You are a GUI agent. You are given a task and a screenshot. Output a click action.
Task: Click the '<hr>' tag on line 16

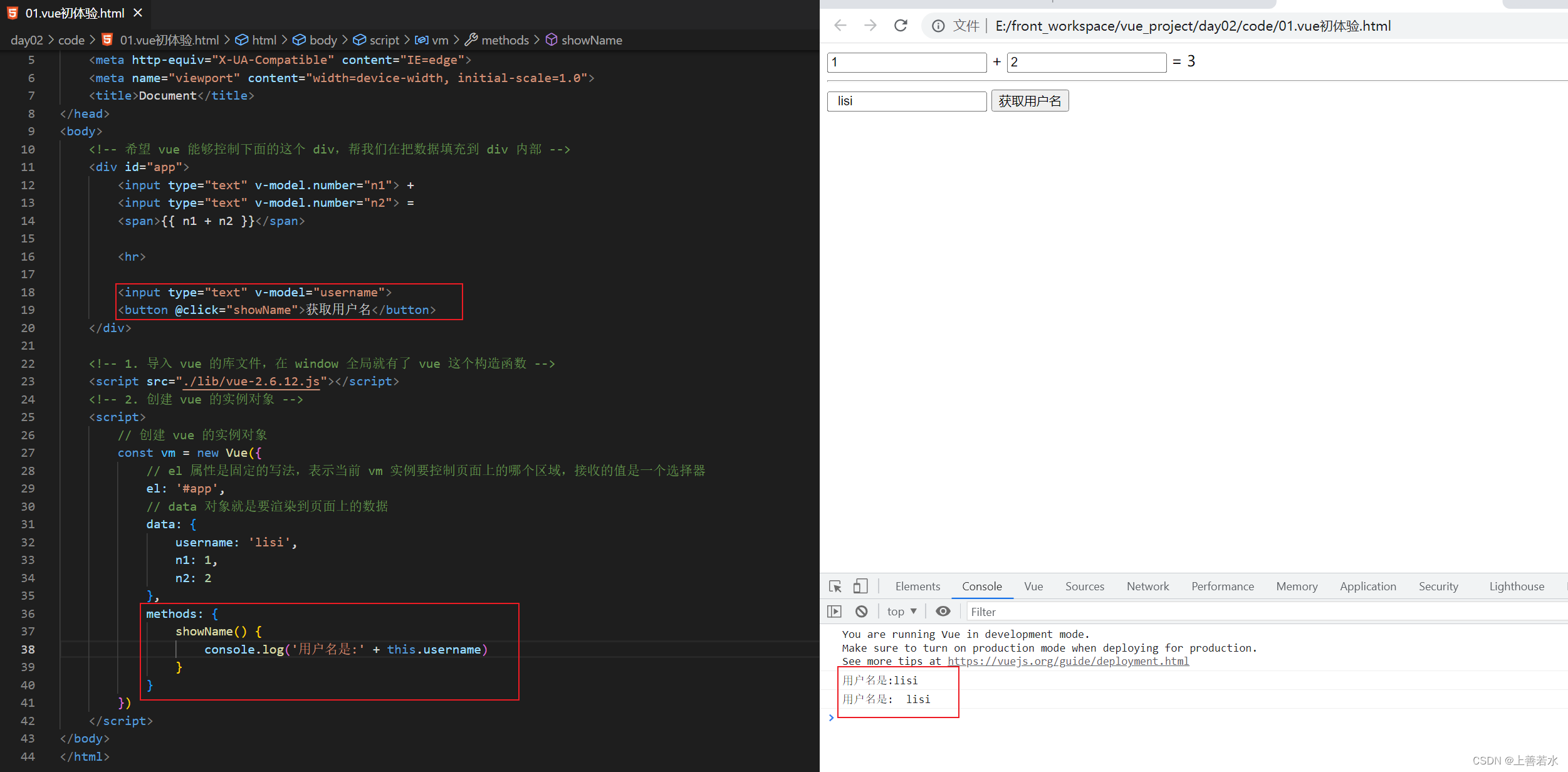pos(132,257)
